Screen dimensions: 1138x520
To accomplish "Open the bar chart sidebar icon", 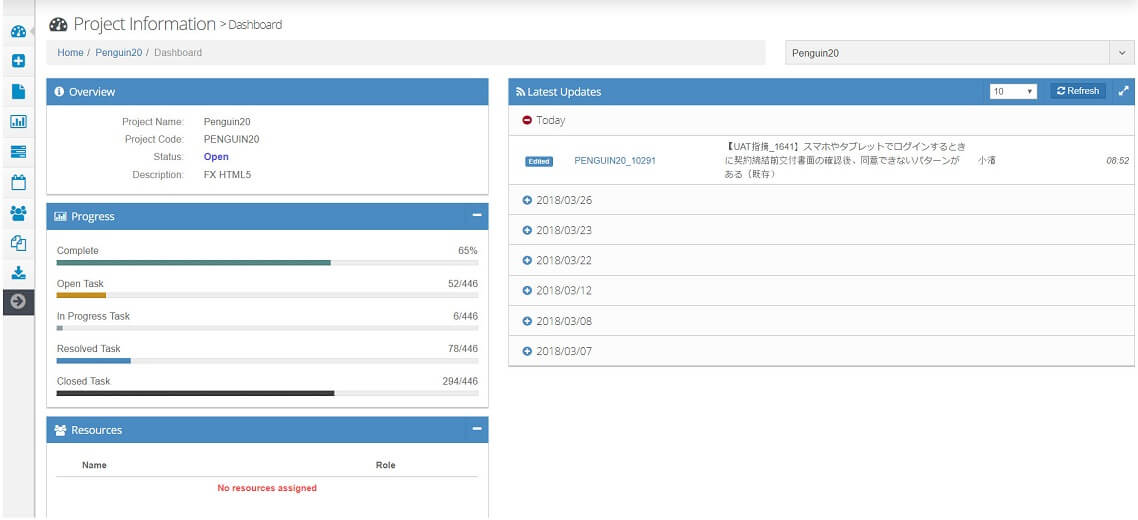I will (18, 121).
